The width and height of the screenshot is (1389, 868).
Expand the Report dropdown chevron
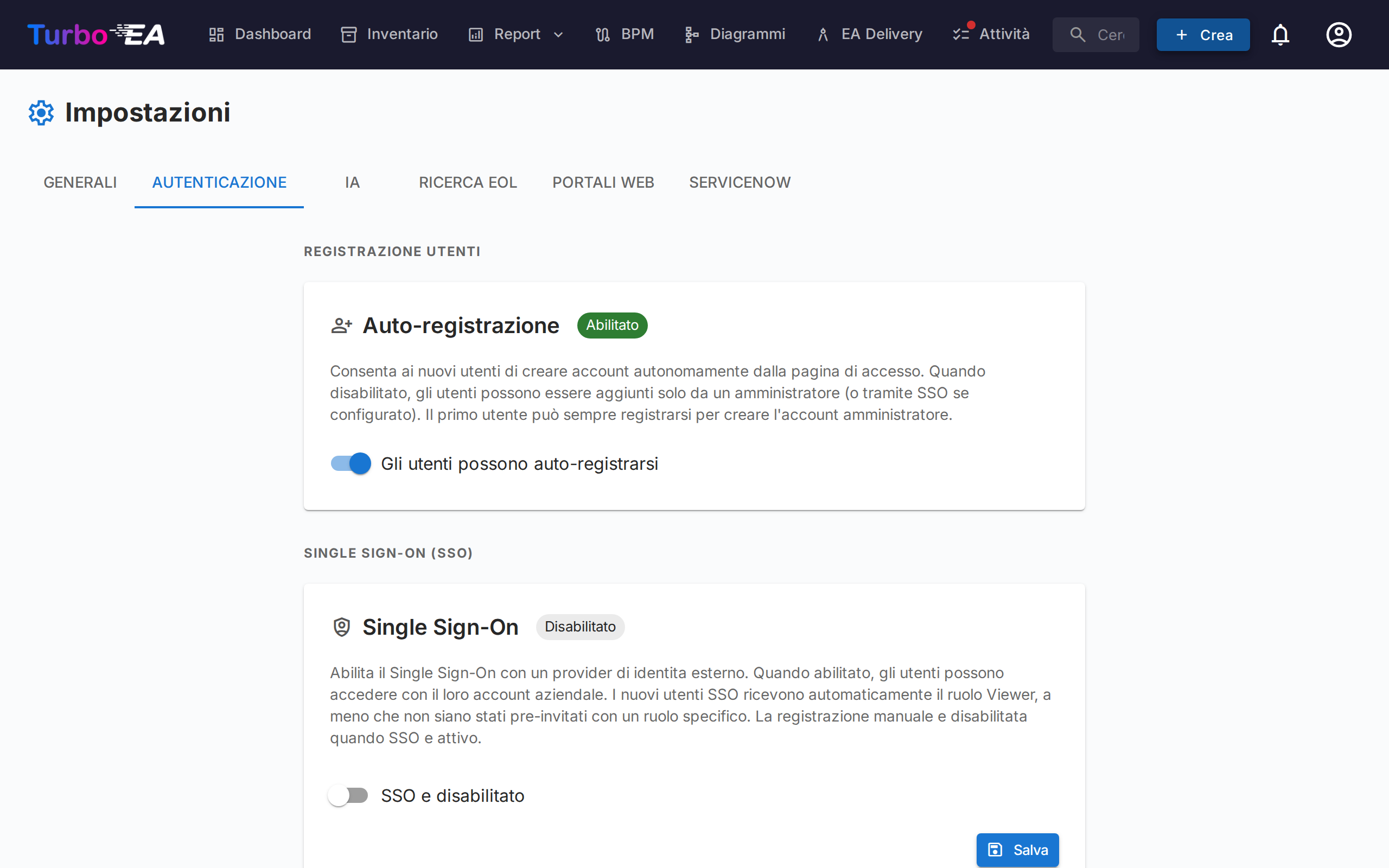(558, 34)
